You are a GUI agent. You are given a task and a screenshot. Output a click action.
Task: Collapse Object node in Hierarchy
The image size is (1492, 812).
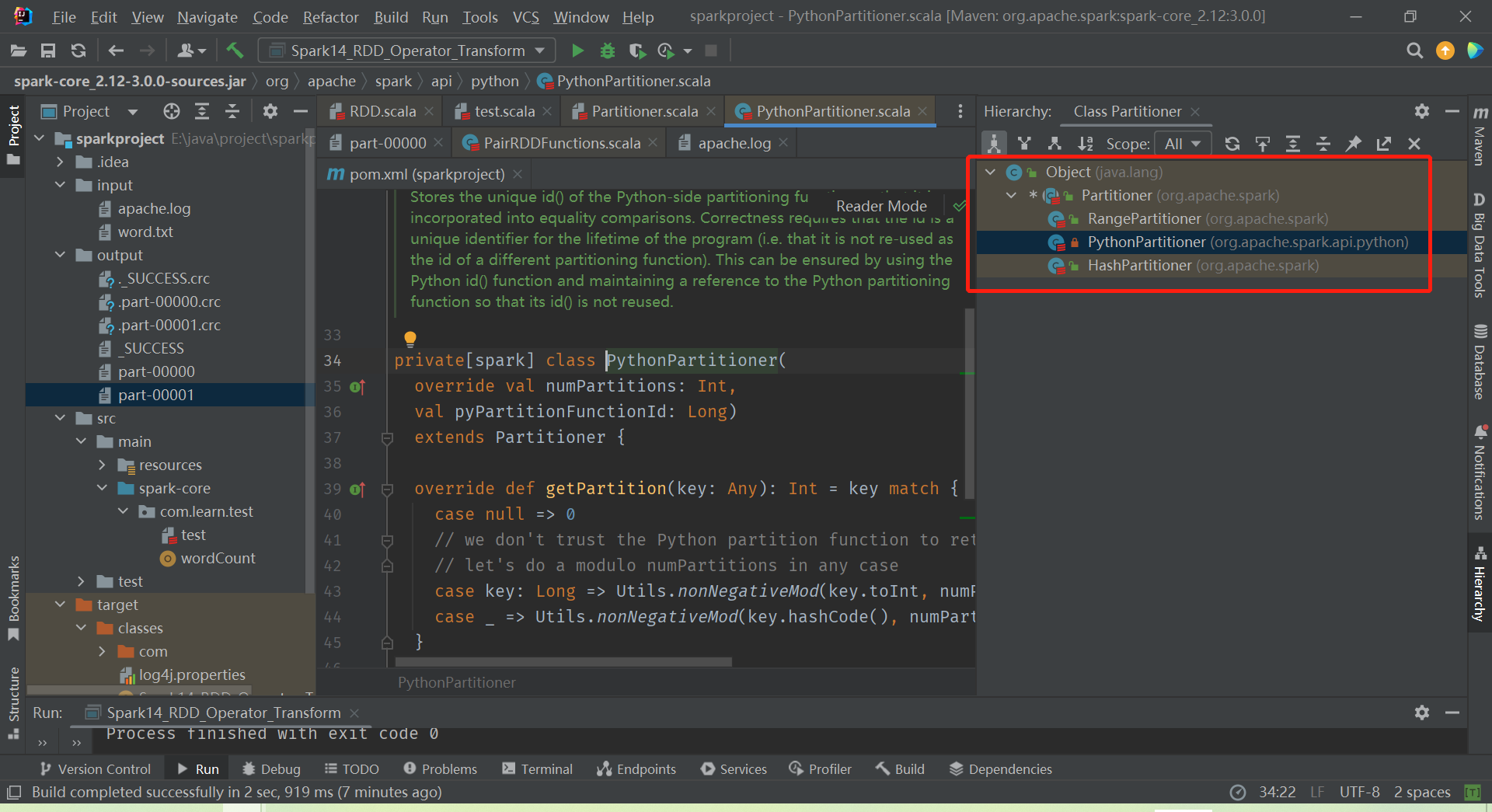coord(990,172)
